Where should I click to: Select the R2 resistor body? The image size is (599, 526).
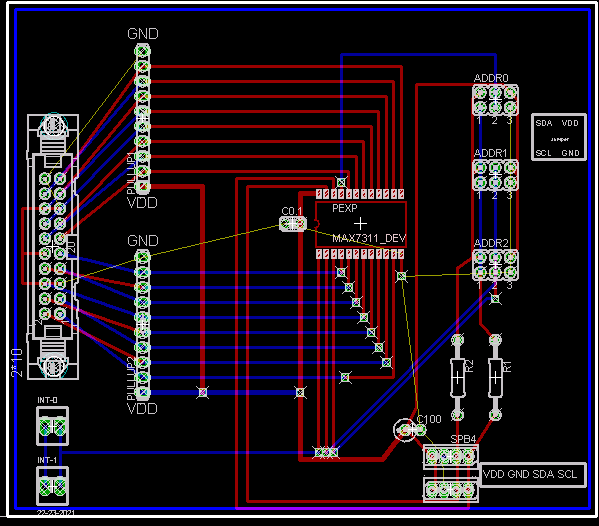click(x=458, y=378)
